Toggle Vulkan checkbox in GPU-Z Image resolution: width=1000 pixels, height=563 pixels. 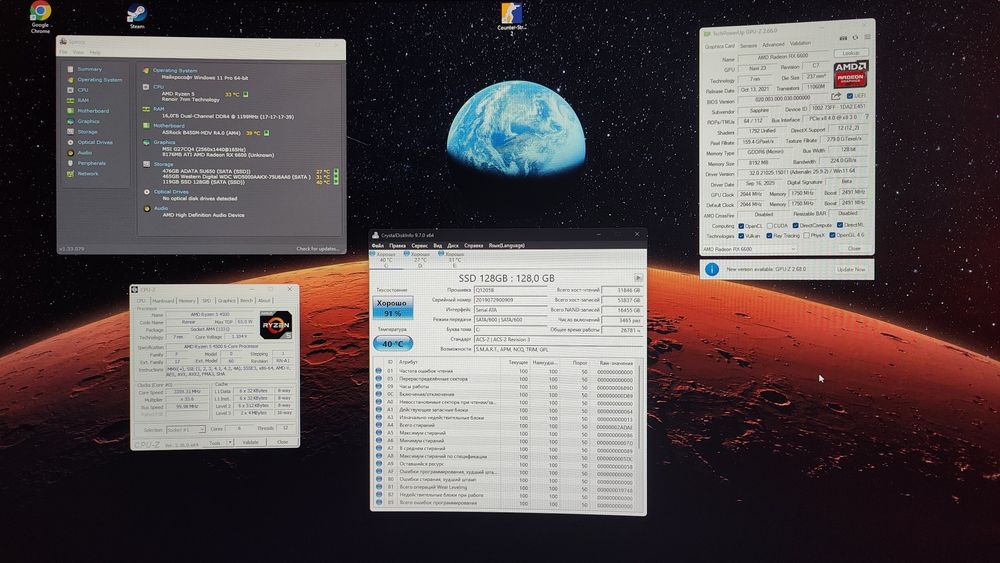pos(741,237)
